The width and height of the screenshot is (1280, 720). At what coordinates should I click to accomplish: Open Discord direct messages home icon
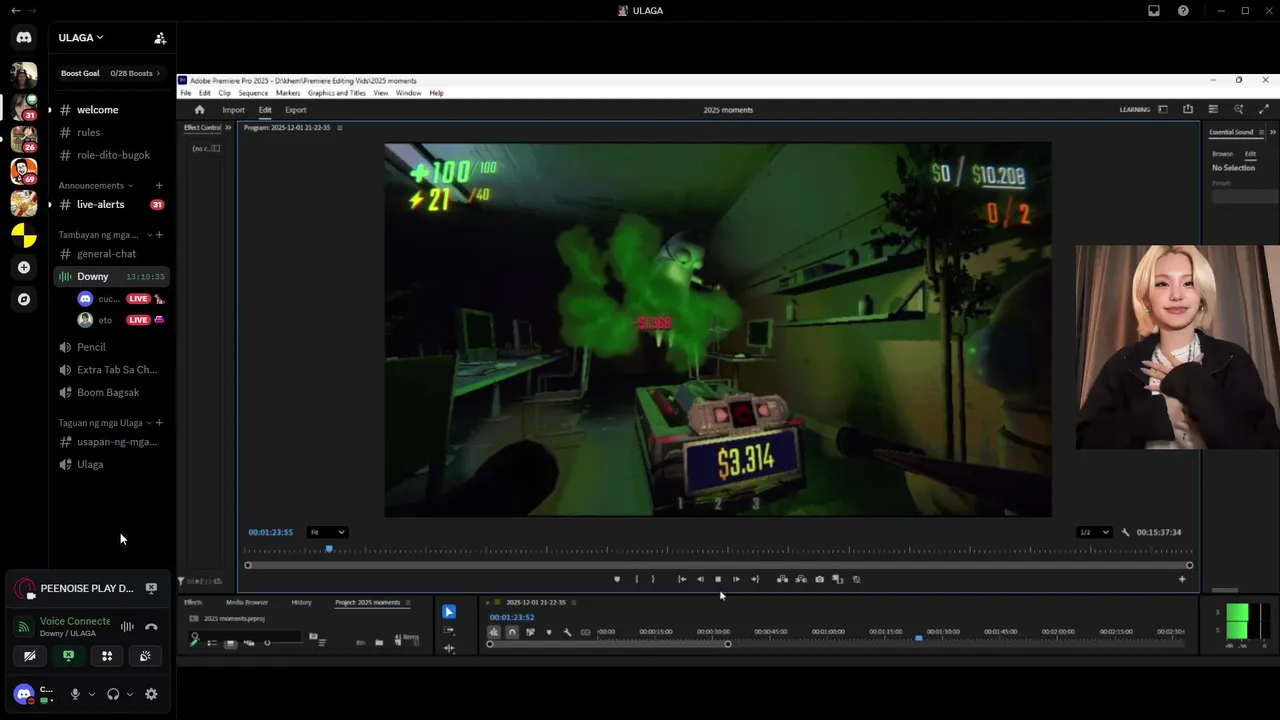click(24, 38)
